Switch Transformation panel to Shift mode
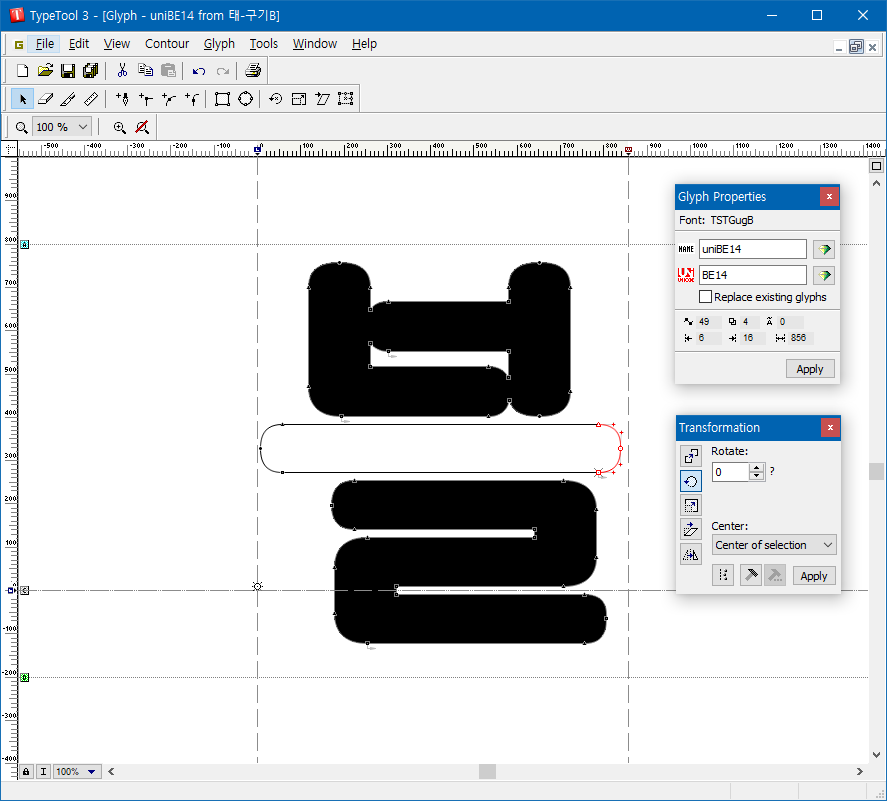Screen dimensions: 887x801 pyautogui.click(x=691, y=456)
